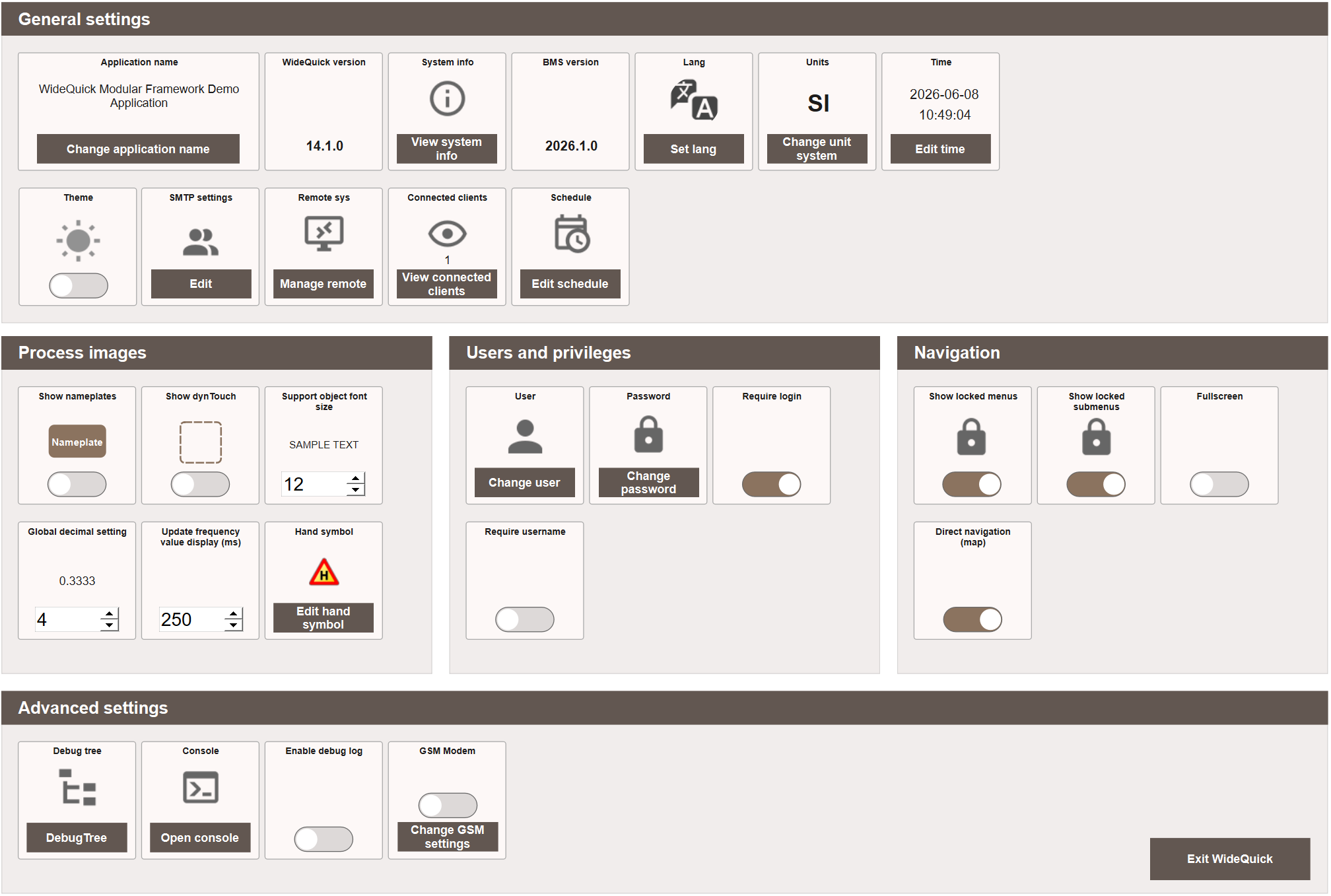Click the SI units symbol

(818, 103)
